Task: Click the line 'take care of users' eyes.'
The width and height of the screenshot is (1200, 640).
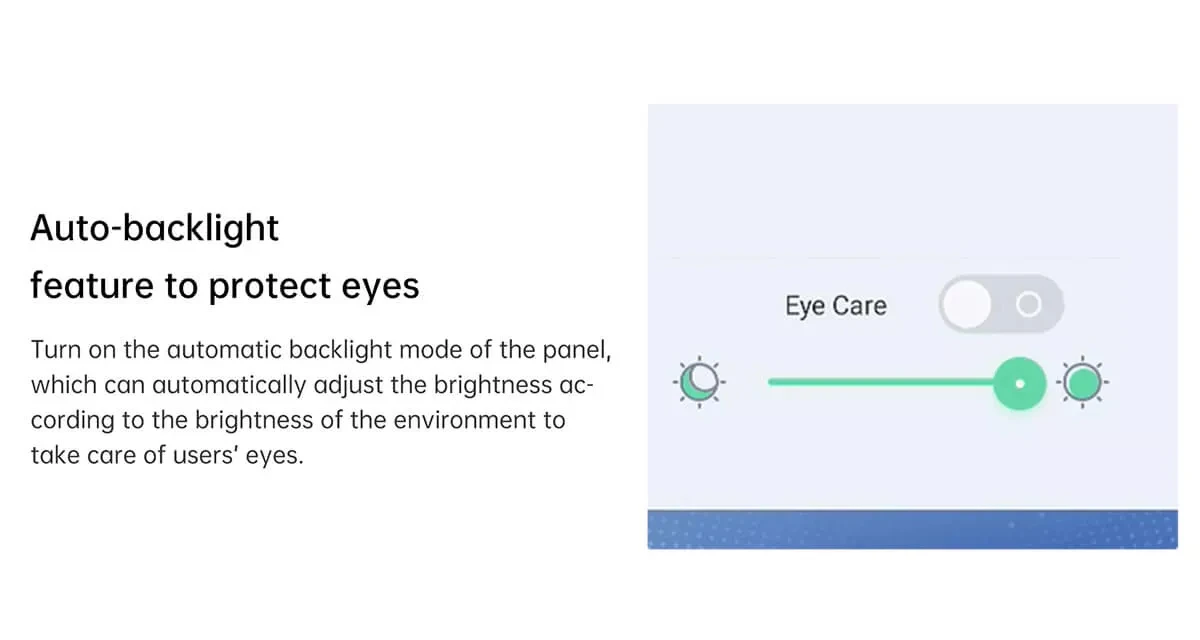Action: tap(166, 457)
